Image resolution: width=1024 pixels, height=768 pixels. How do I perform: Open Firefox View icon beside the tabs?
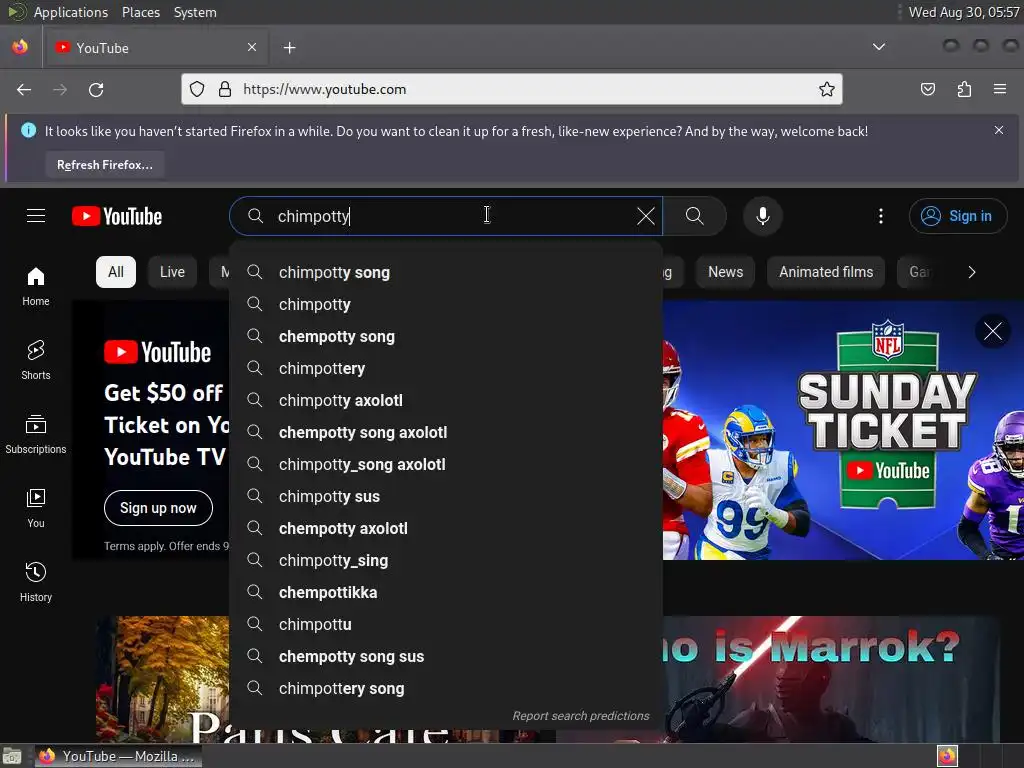coord(20,47)
